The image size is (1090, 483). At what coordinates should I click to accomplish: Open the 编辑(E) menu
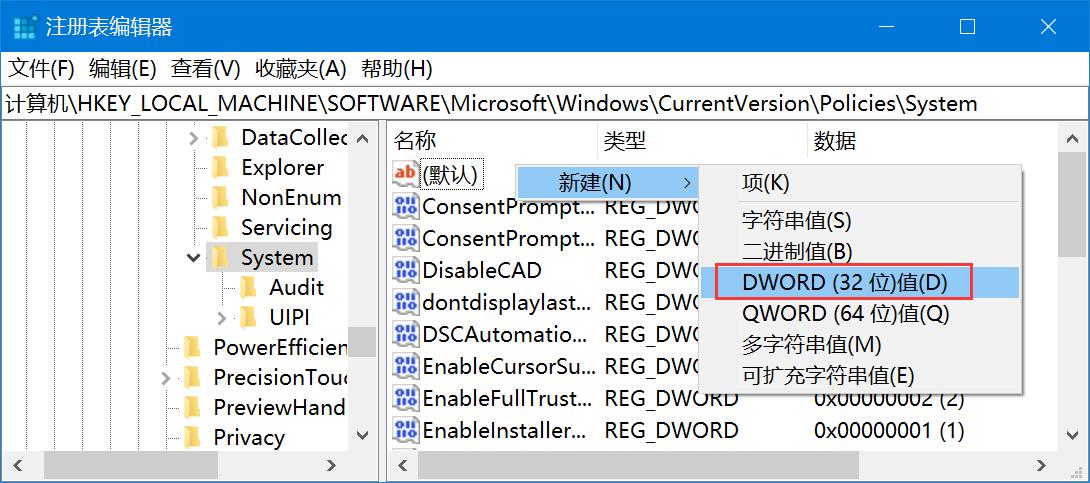coord(123,69)
